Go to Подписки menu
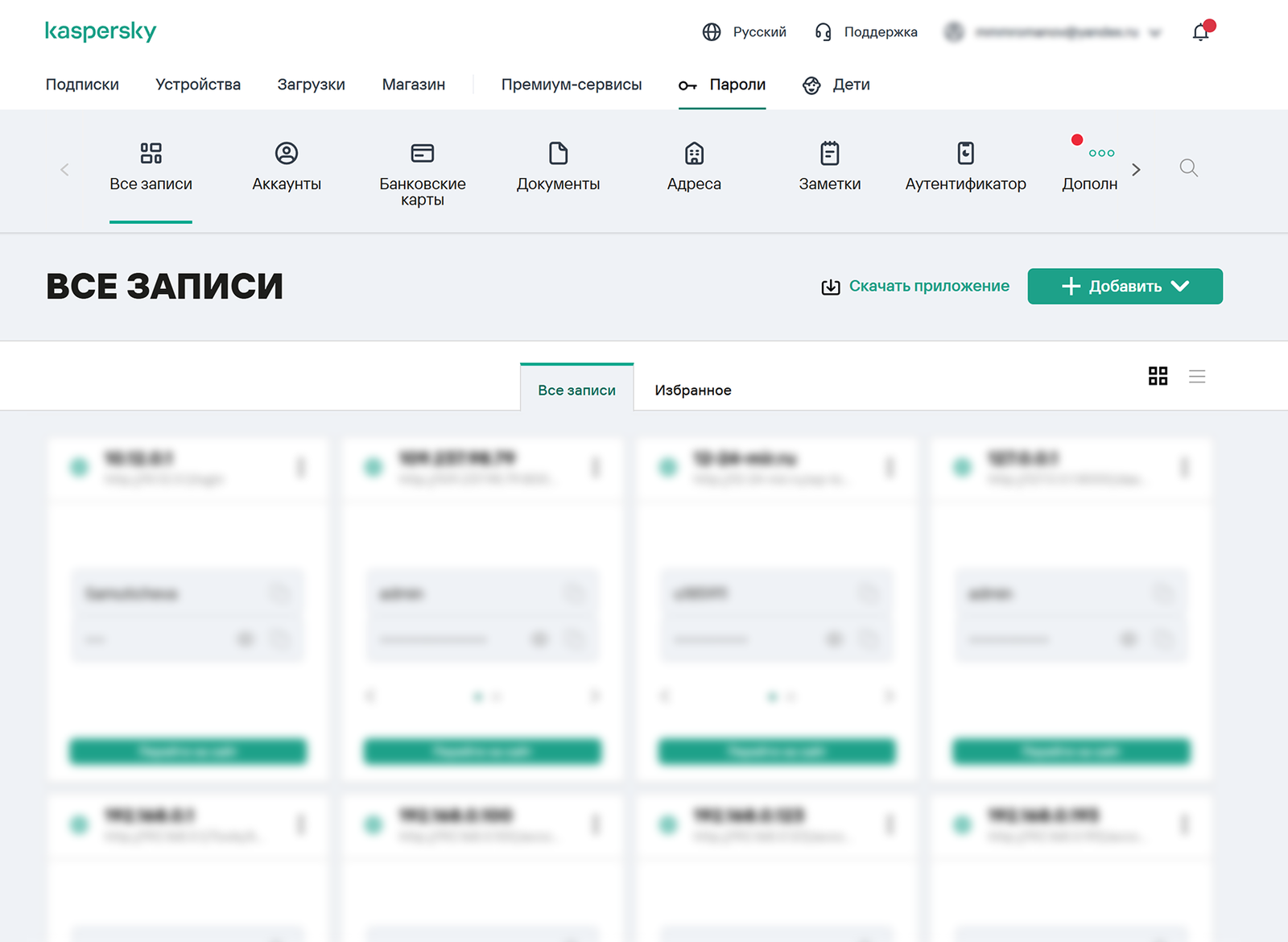Viewport: 1288px width, 942px height. 82,85
